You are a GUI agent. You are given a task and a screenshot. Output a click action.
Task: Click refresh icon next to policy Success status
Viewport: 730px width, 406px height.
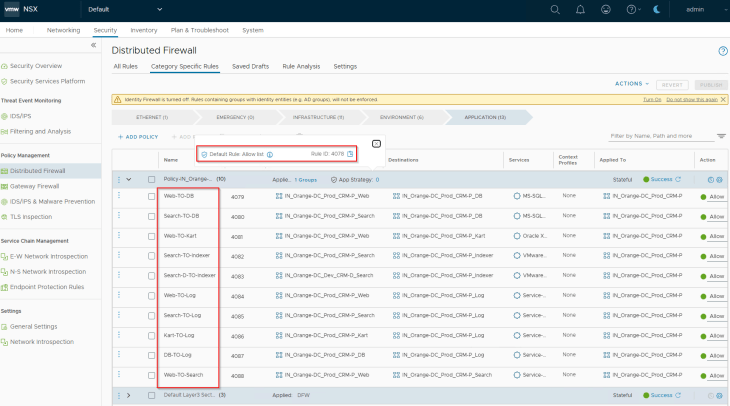coord(679,179)
